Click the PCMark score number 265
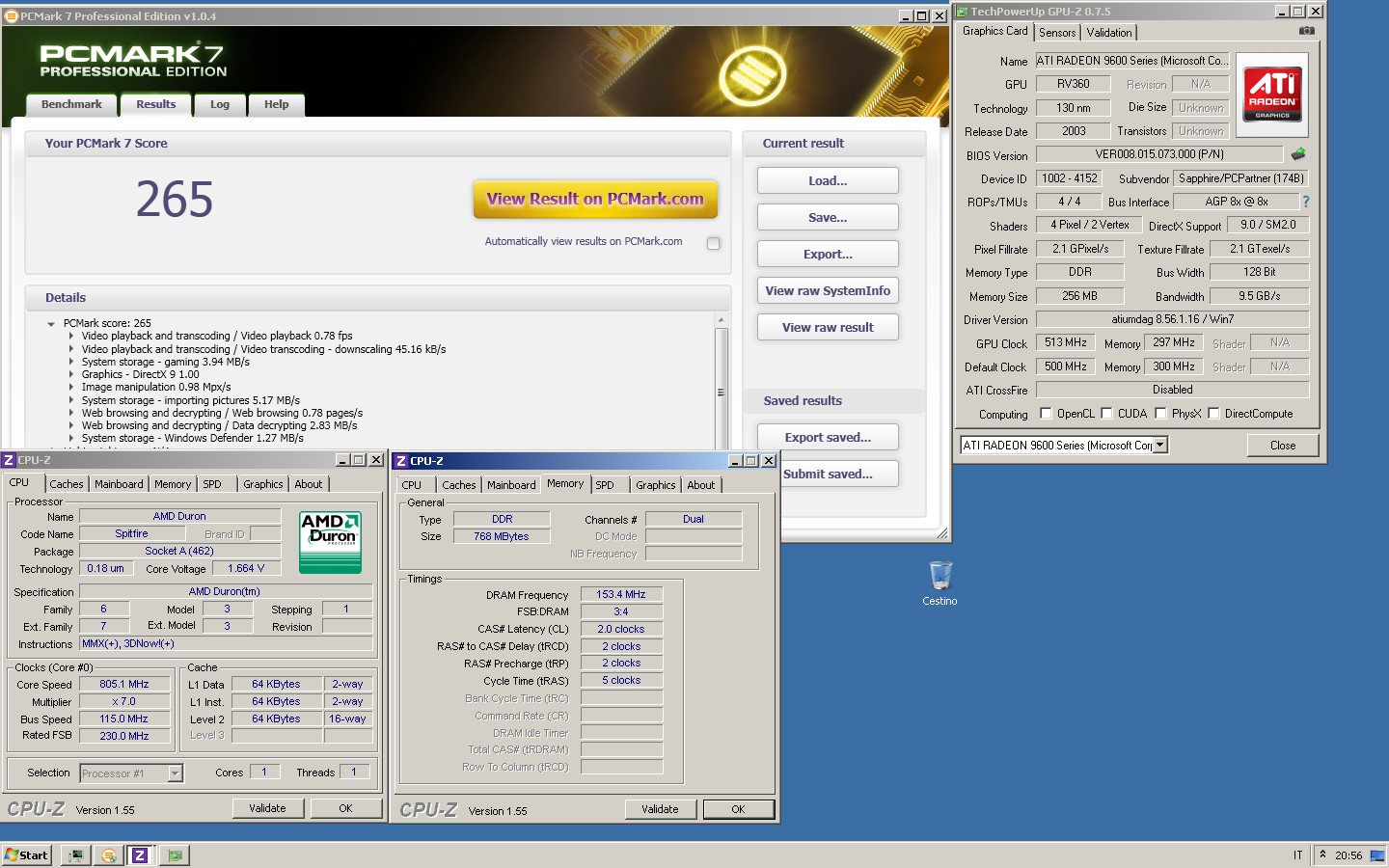 [175, 200]
